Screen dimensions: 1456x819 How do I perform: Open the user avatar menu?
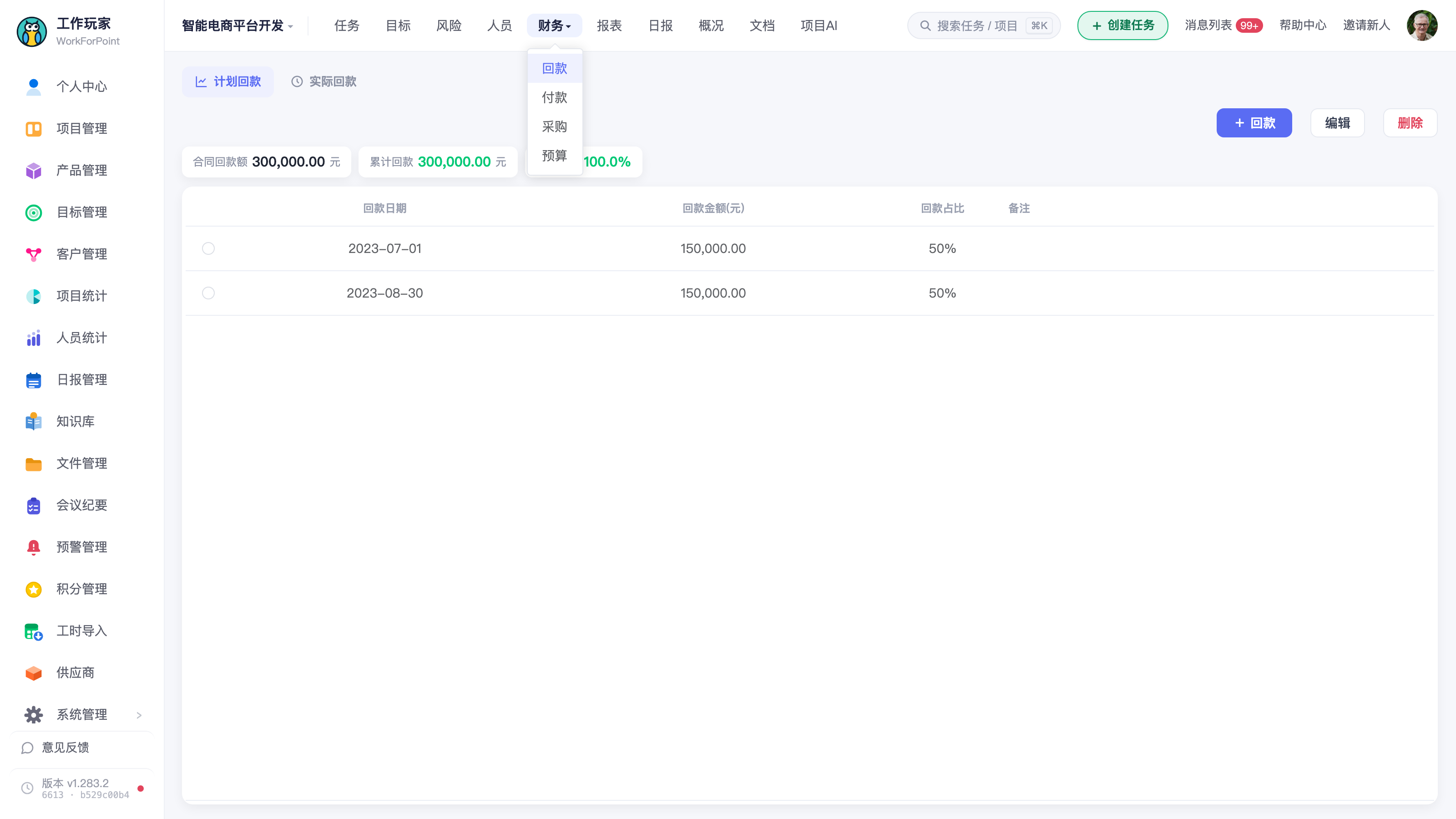[1422, 25]
